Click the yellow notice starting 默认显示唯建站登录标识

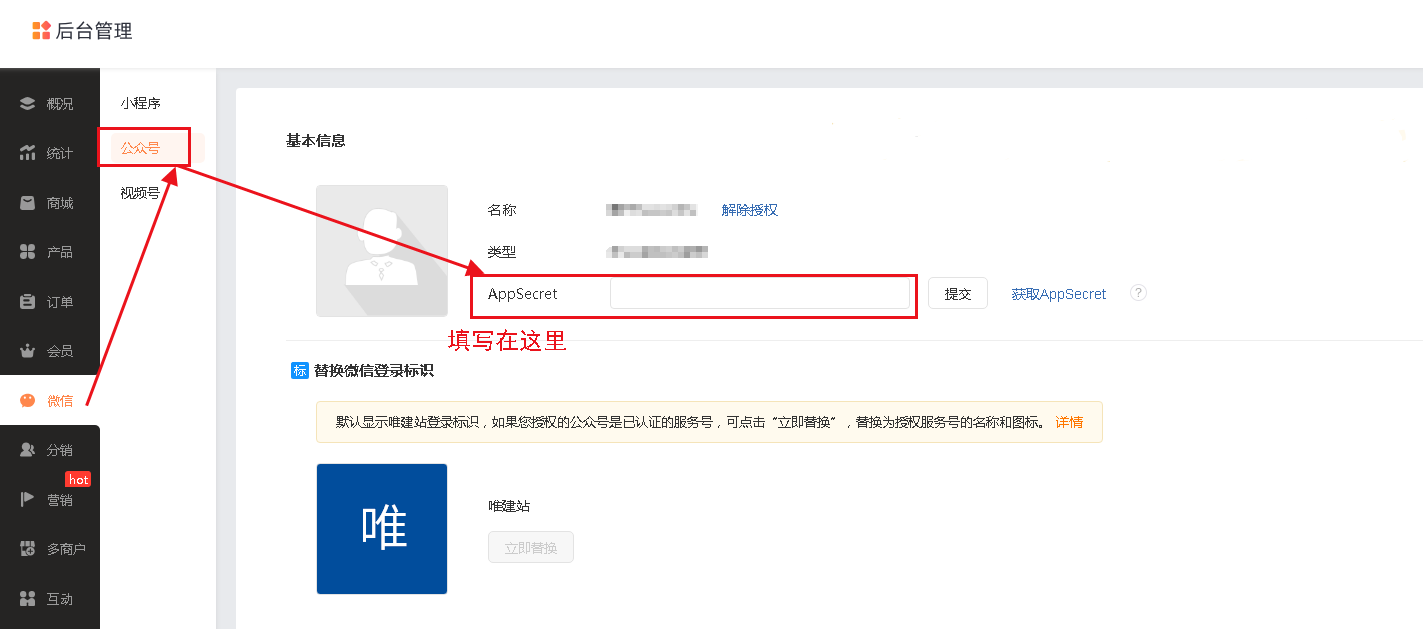point(709,422)
